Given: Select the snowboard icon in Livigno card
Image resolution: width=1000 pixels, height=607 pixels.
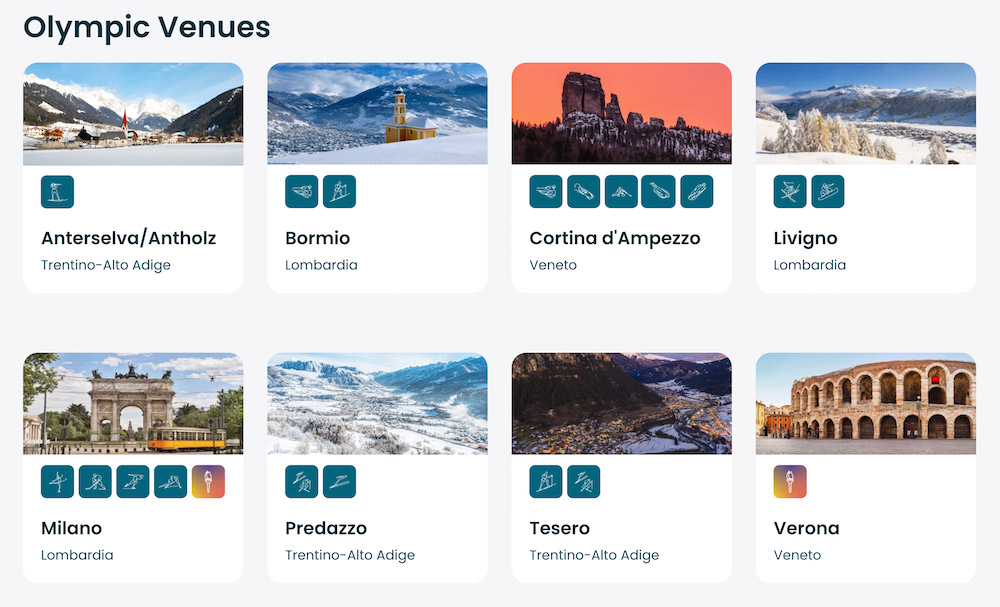Looking at the screenshot, I should coord(828,192).
